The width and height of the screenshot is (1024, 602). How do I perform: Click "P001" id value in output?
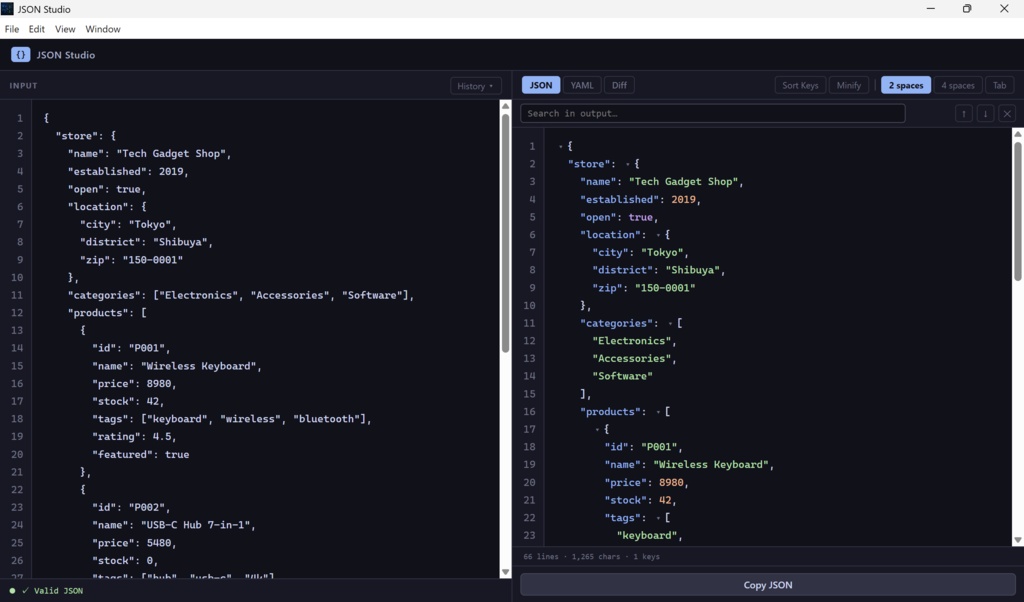coord(659,447)
